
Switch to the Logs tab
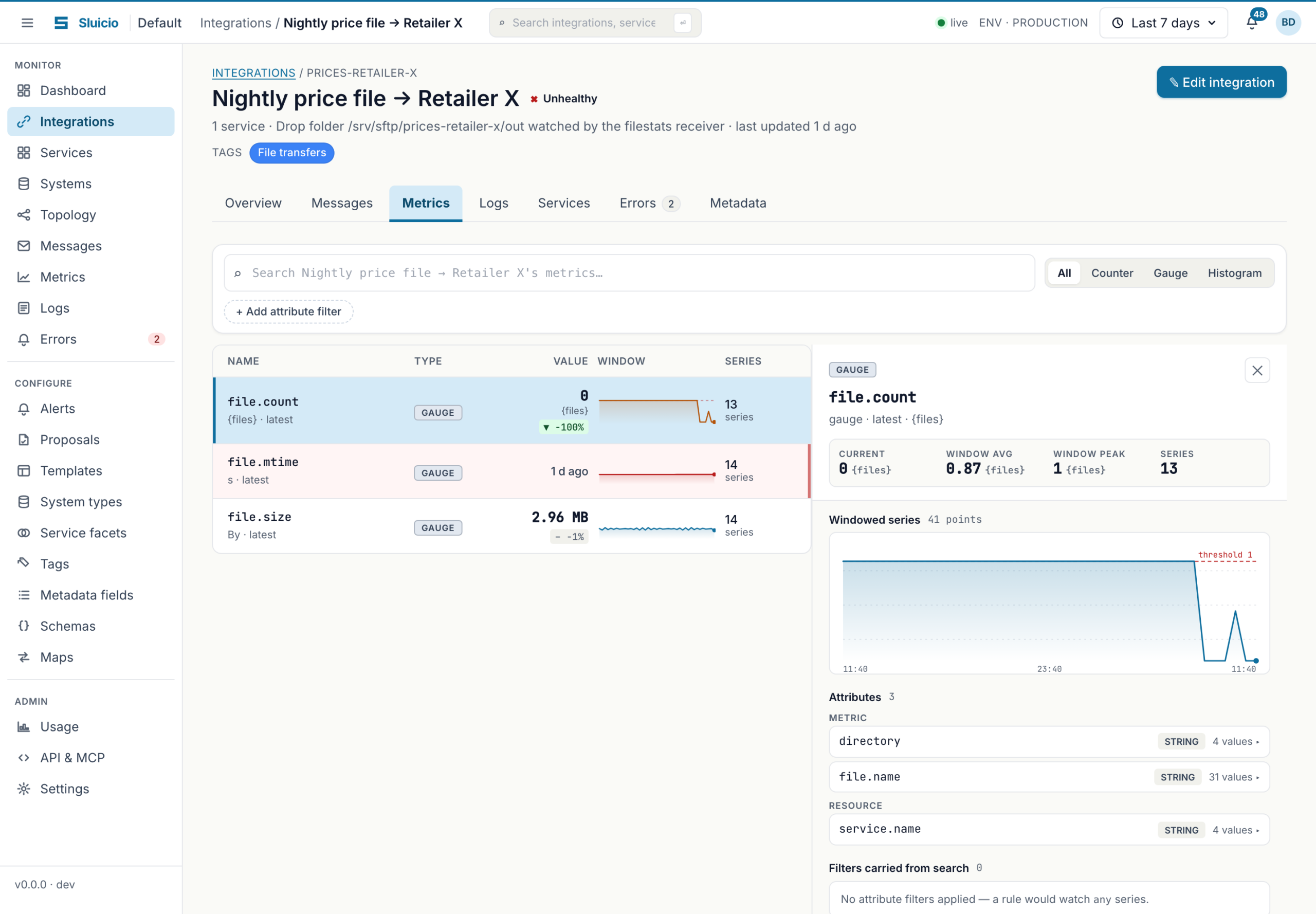[493, 203]
